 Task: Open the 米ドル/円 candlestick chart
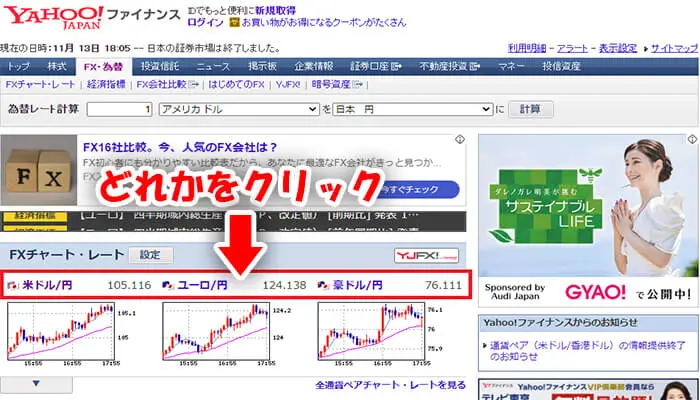click(x=61, y=331)
